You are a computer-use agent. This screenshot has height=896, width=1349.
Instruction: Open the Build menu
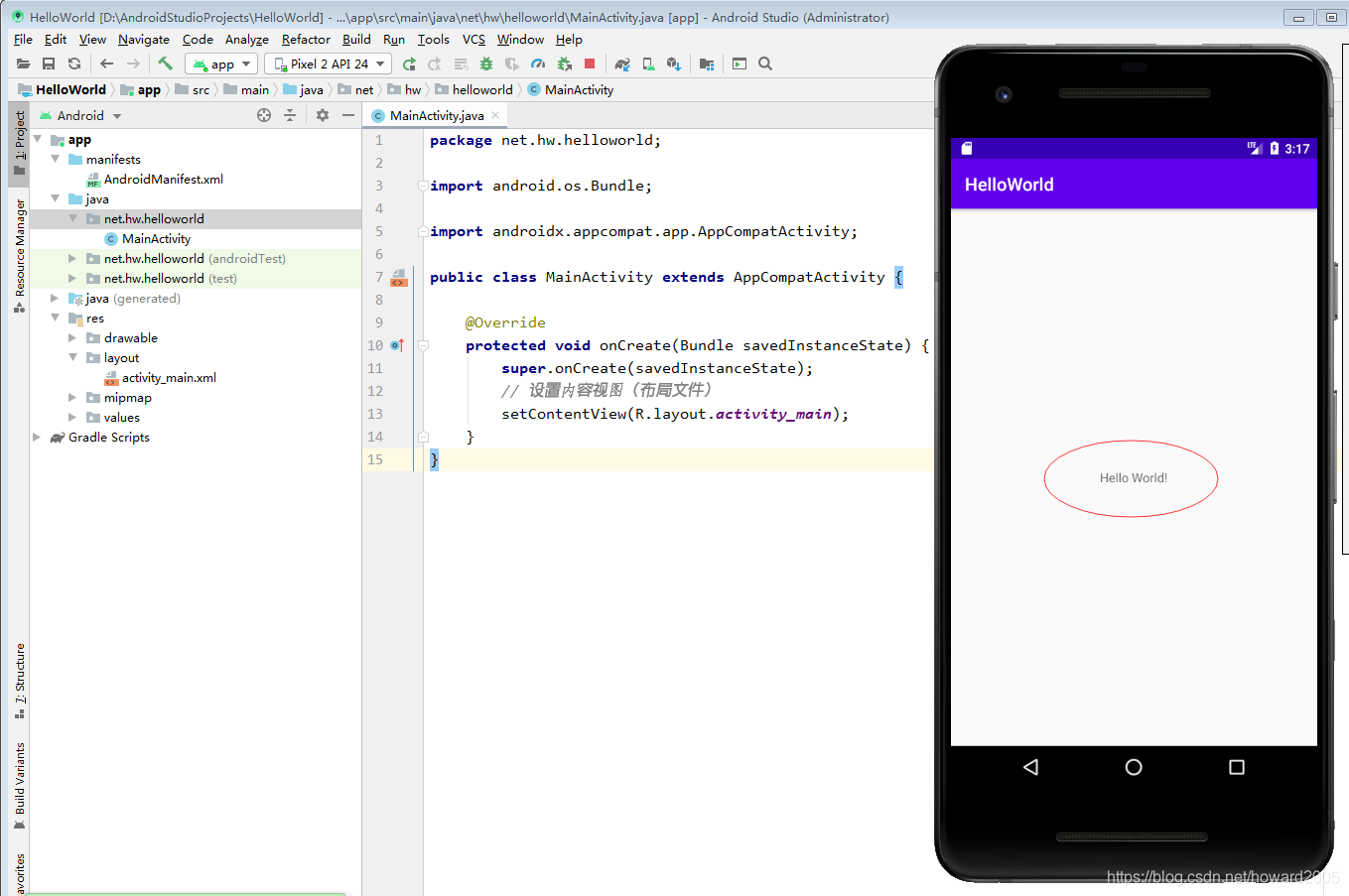(356, 39)
